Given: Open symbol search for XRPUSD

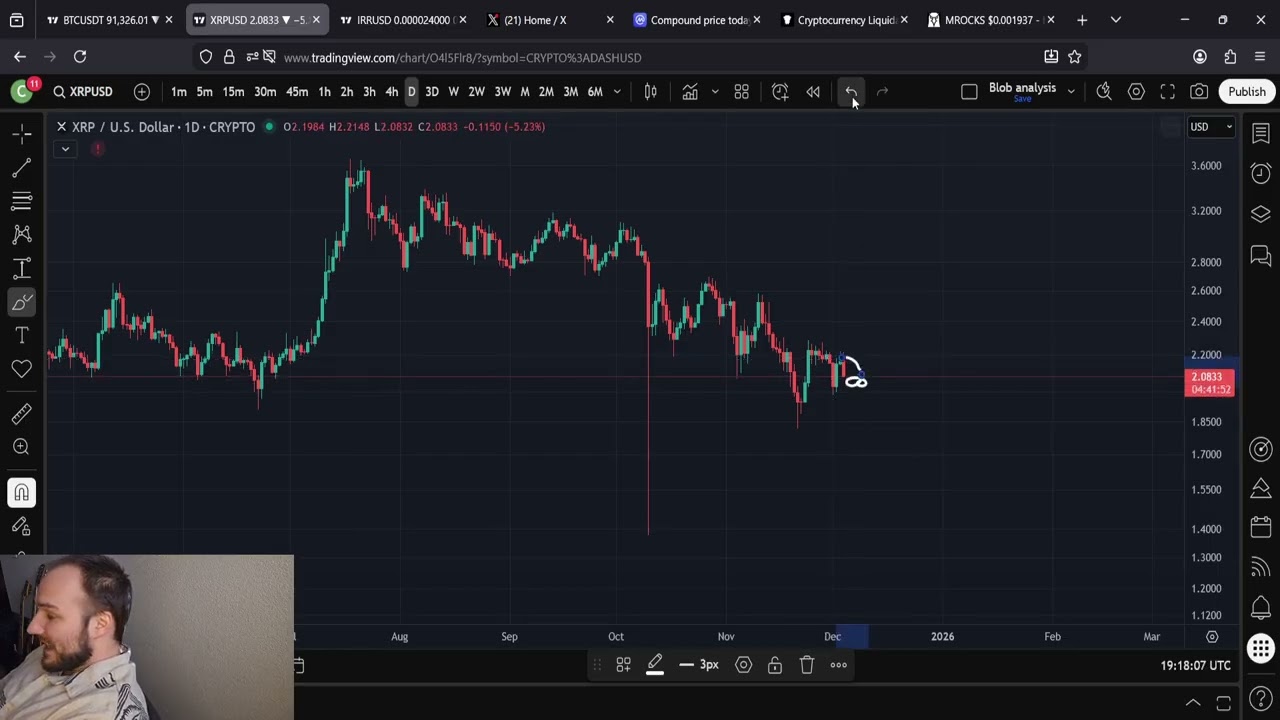Looking at the screenshot, I should pos(83,92).
